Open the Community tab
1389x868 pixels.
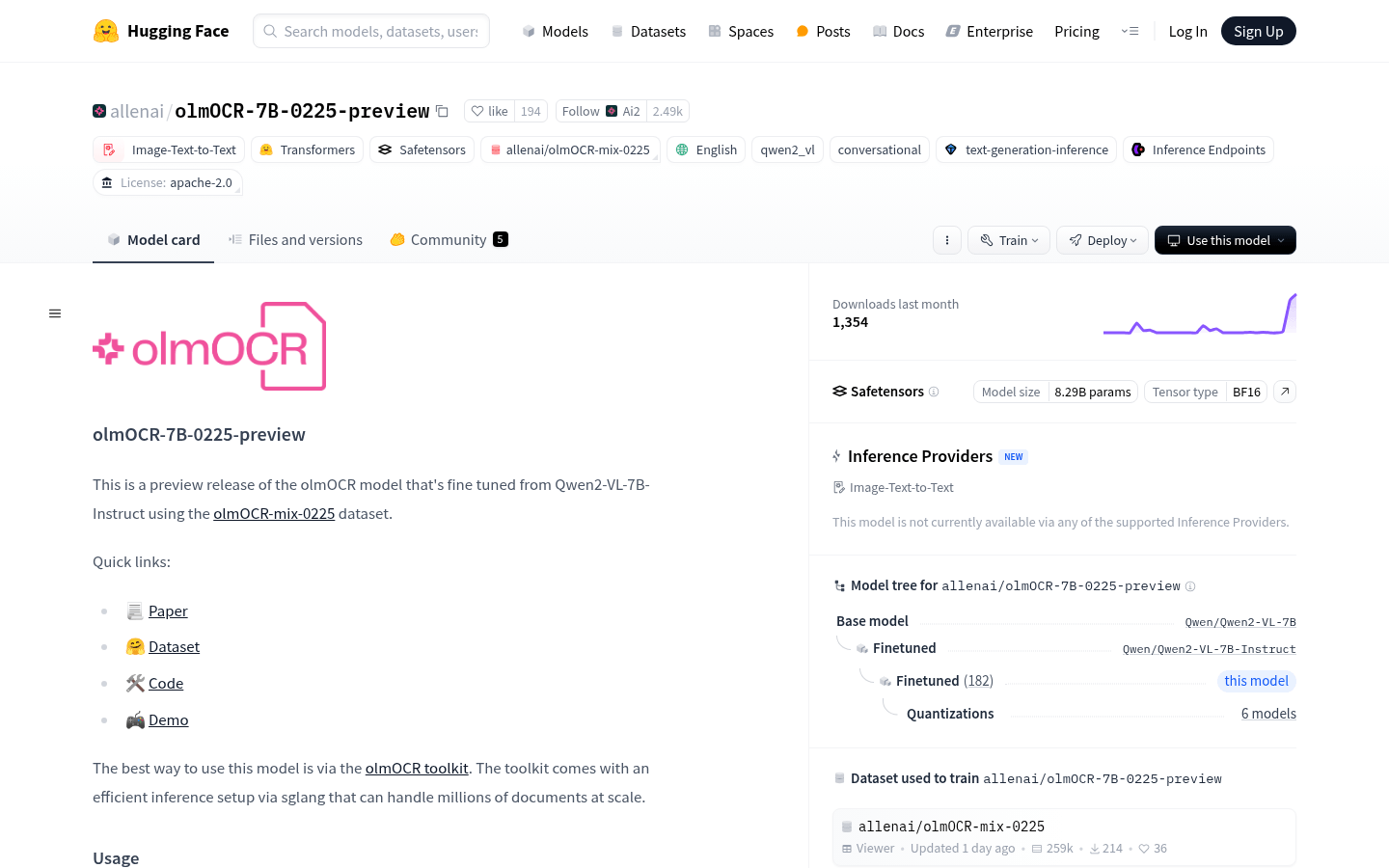(448, 240)
